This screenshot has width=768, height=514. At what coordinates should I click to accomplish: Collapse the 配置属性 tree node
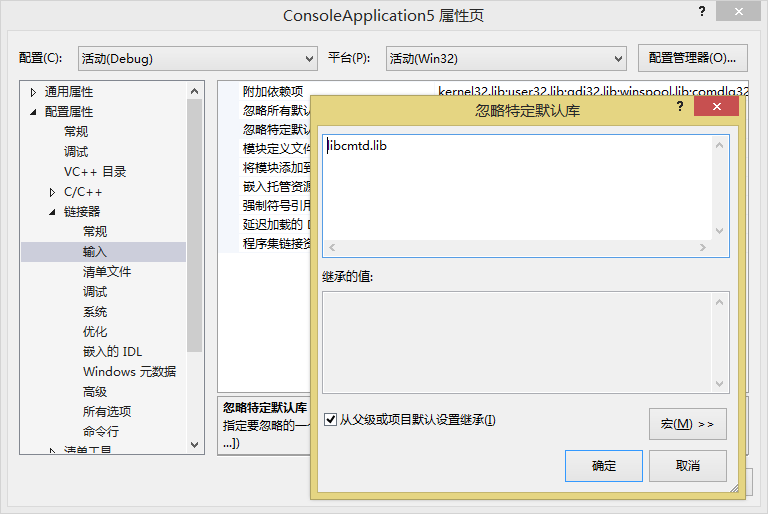[x=33, y=112]
